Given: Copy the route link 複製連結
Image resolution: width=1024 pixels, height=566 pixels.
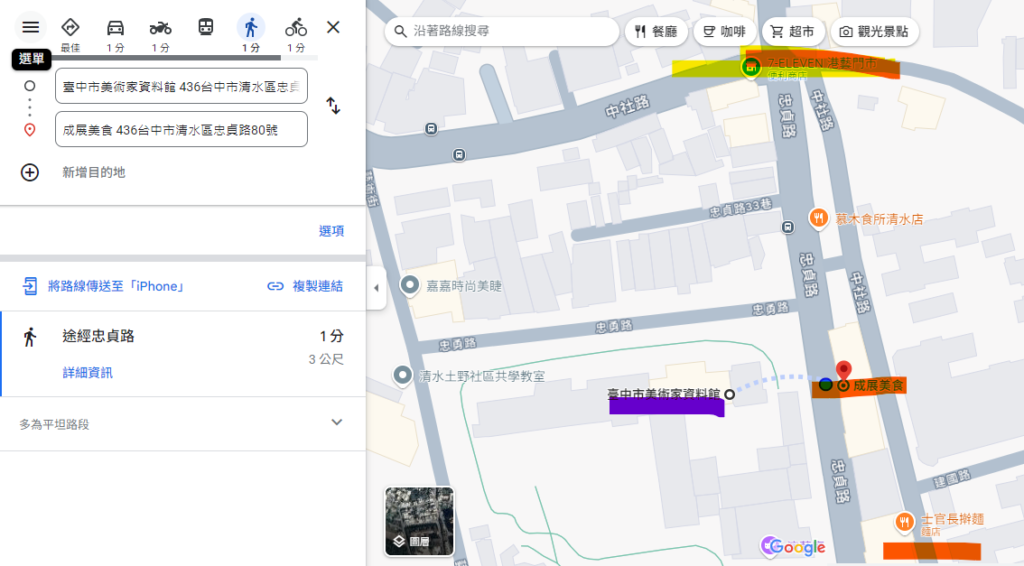Looking at the screenshot, I should (x=305, y=286).
